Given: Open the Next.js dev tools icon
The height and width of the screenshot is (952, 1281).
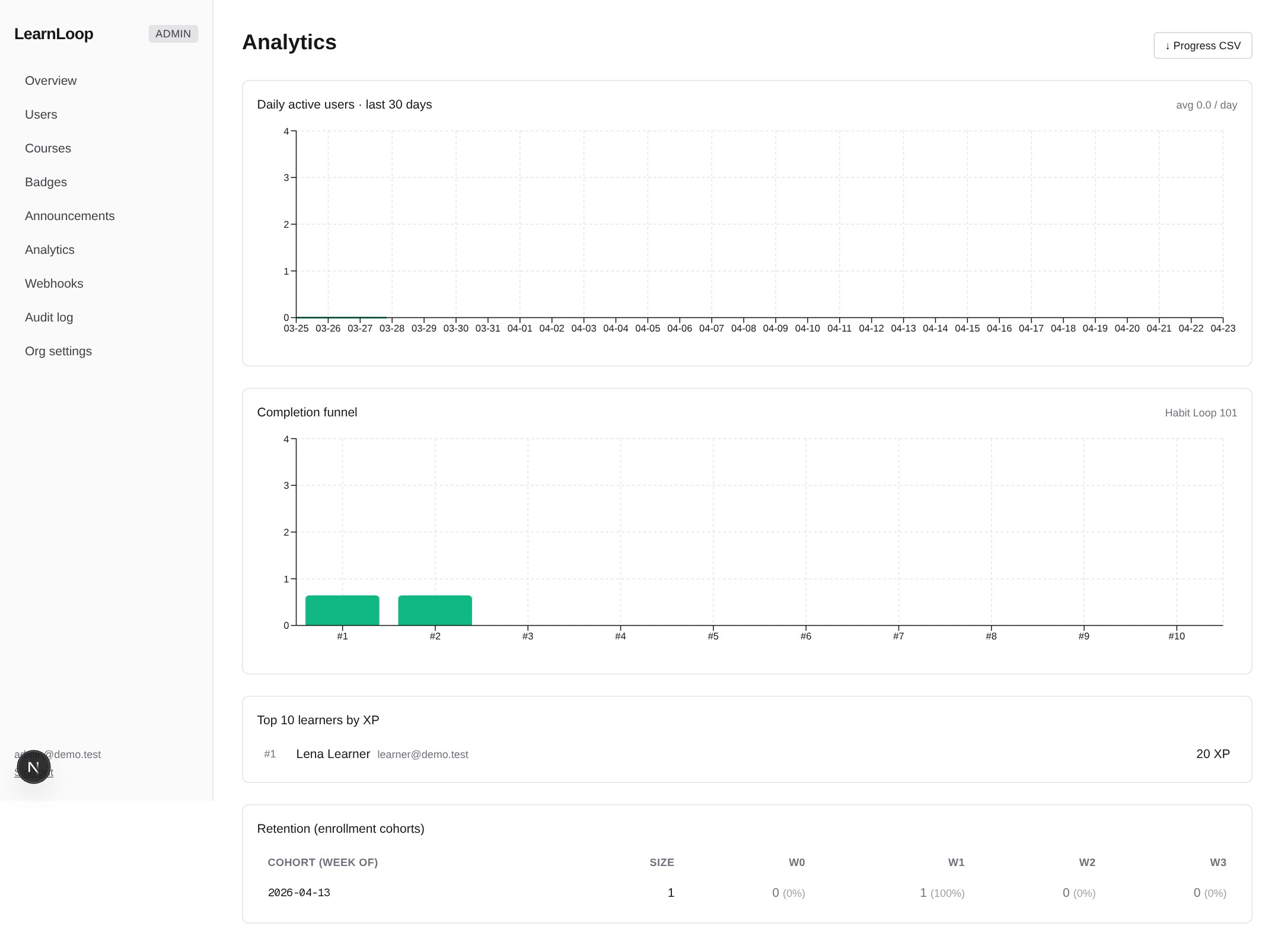Looking at the screenshot, I should coord(34,766).
